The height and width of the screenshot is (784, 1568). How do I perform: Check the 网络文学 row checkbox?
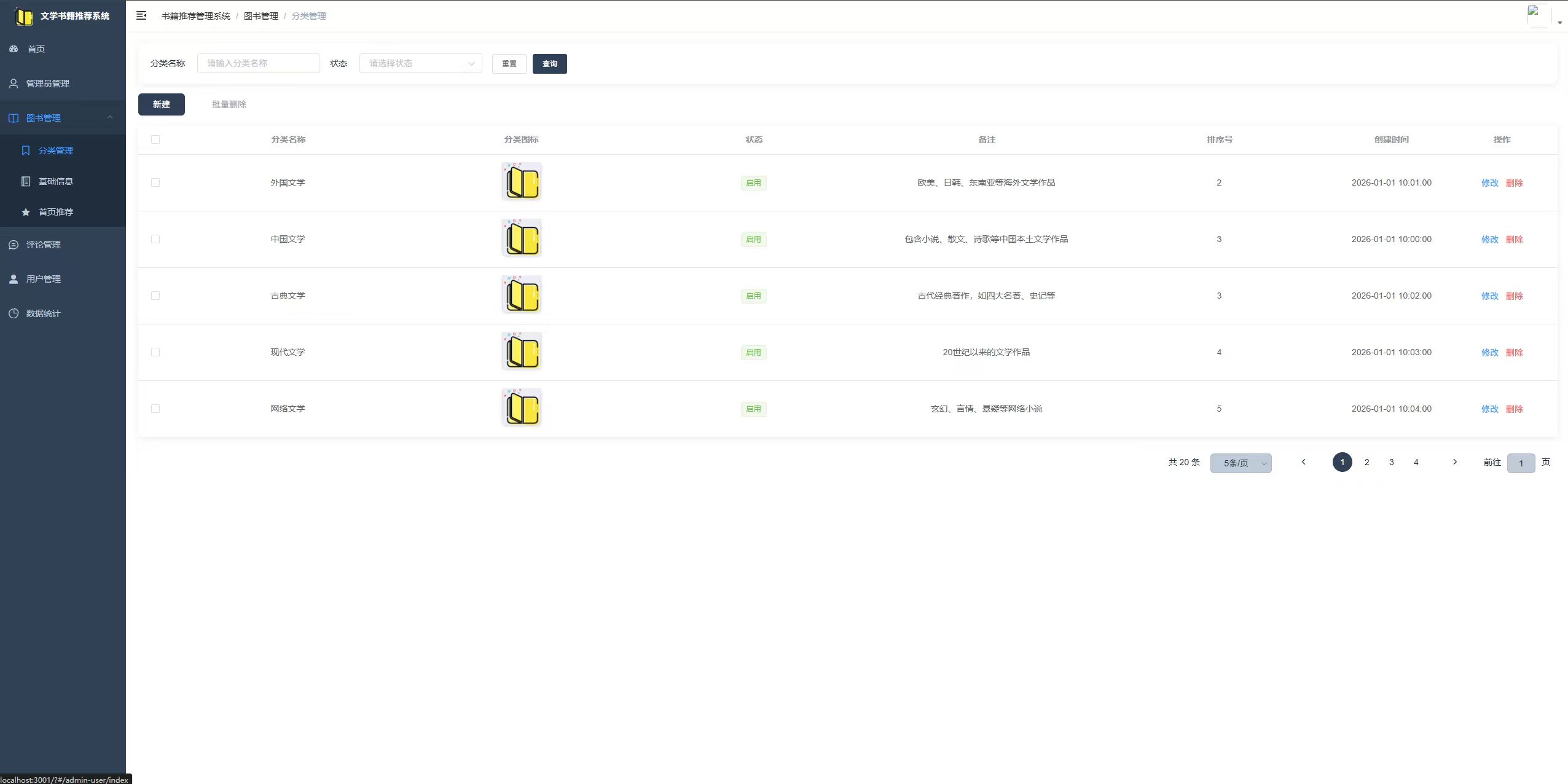[155, 409]
